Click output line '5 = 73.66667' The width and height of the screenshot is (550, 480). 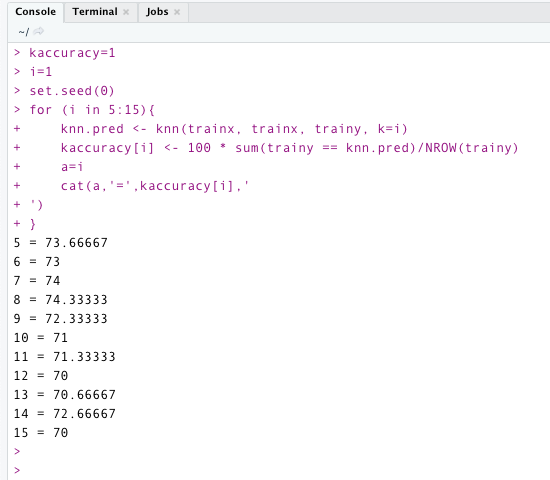[61, 243]
